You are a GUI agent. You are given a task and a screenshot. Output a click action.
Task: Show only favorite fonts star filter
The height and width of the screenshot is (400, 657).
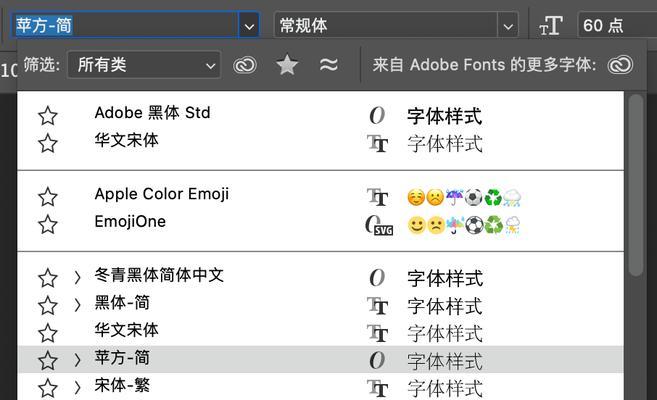[x=287, y=65]
